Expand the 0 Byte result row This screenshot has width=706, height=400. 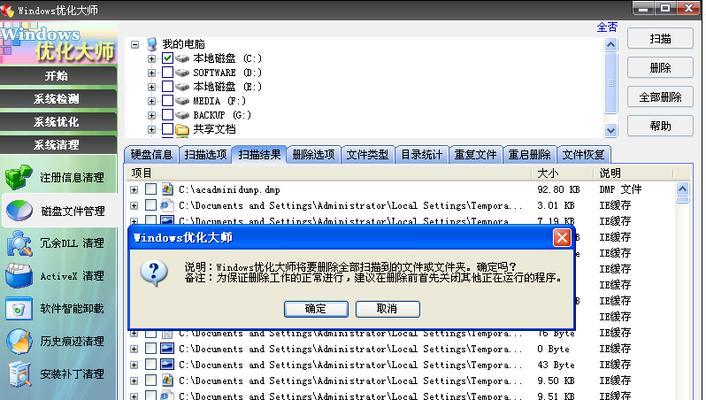134,349
